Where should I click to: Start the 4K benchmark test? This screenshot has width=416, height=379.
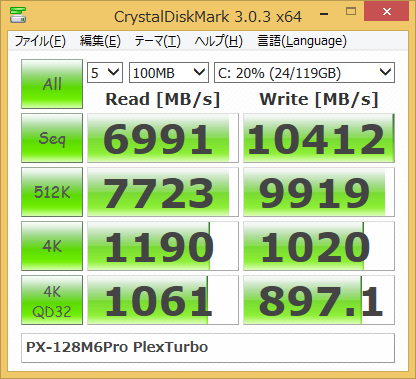52,246
